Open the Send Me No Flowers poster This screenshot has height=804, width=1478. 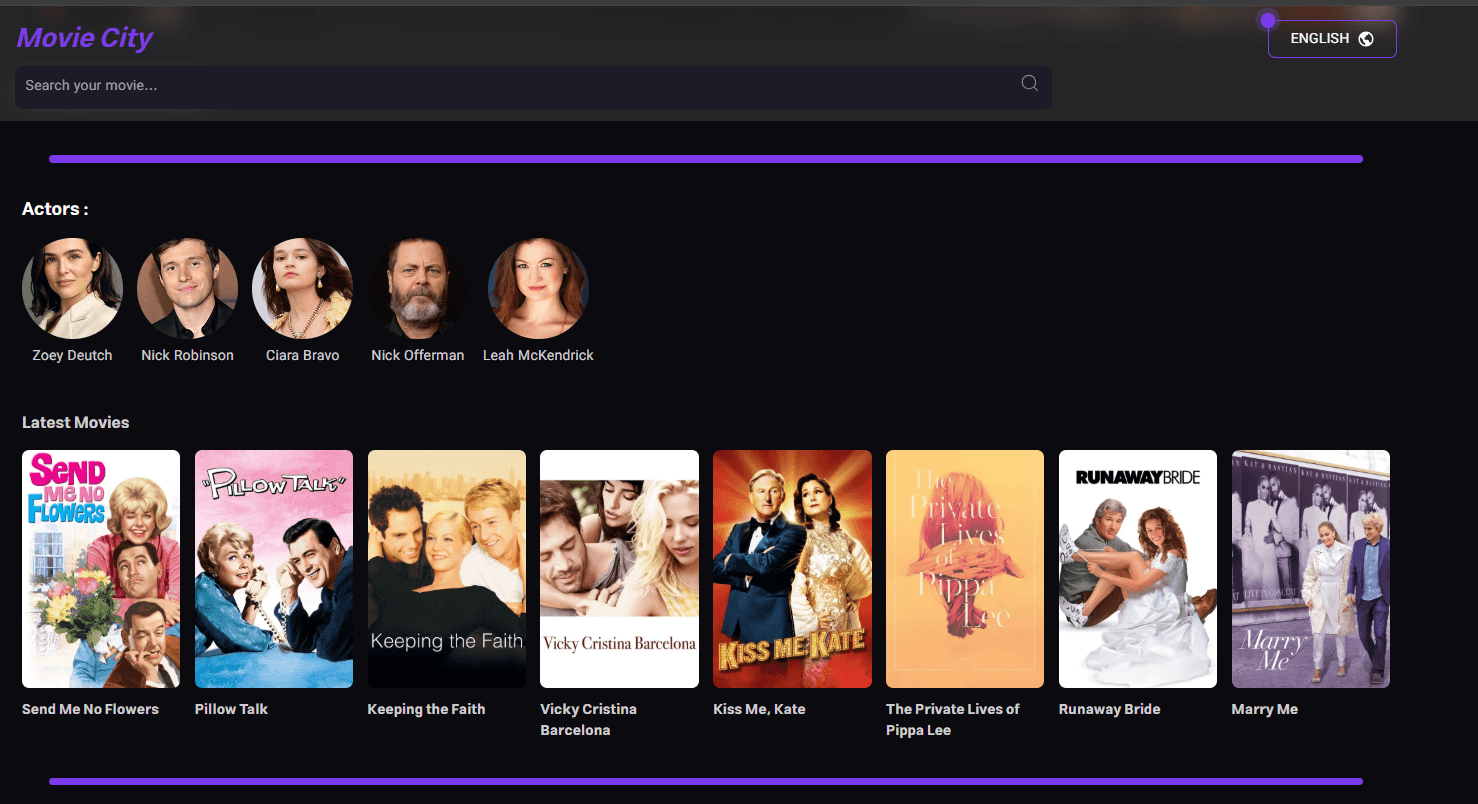coord(101,569)
